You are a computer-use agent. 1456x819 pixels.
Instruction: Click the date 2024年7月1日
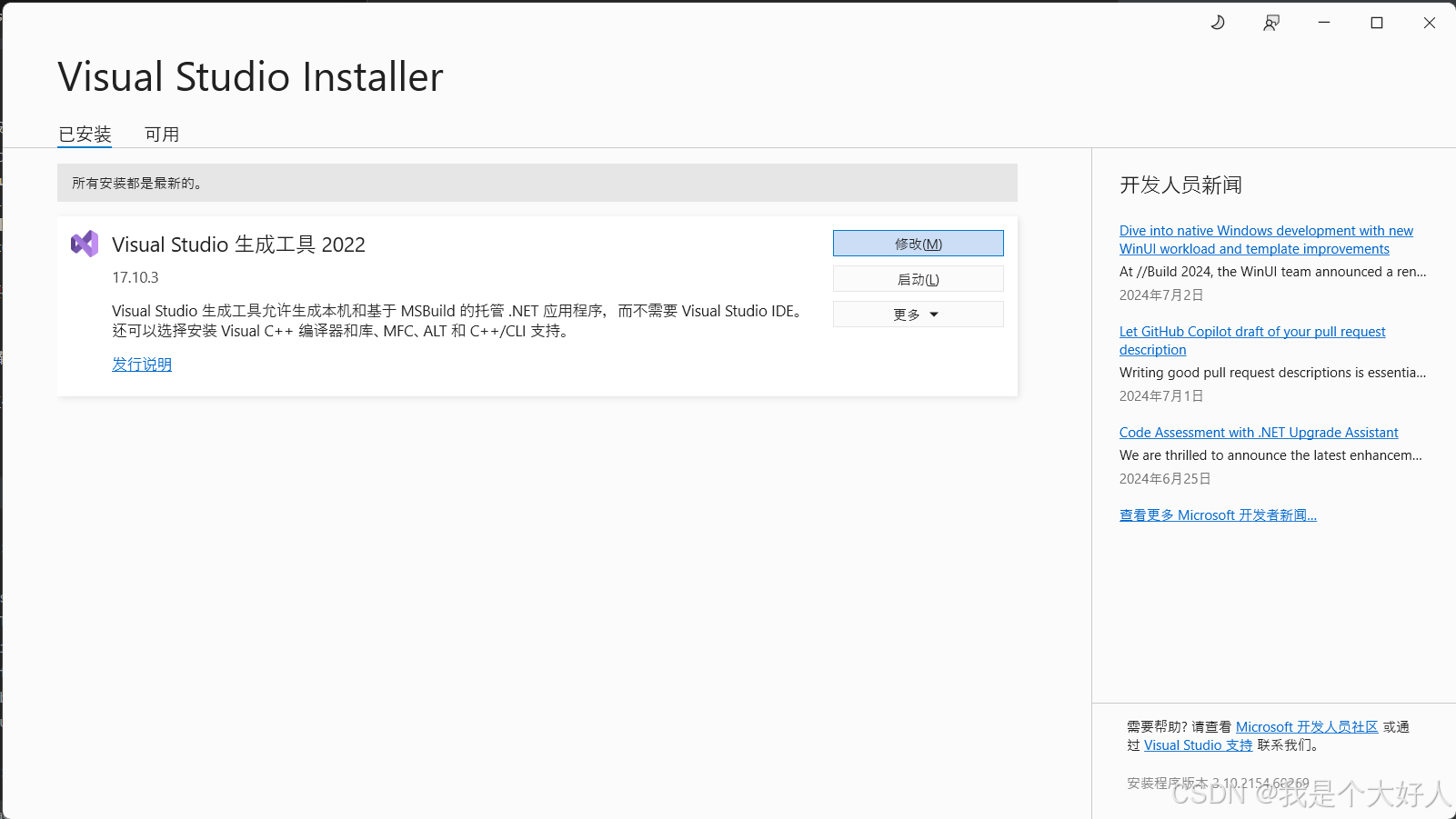point(1161,396)
